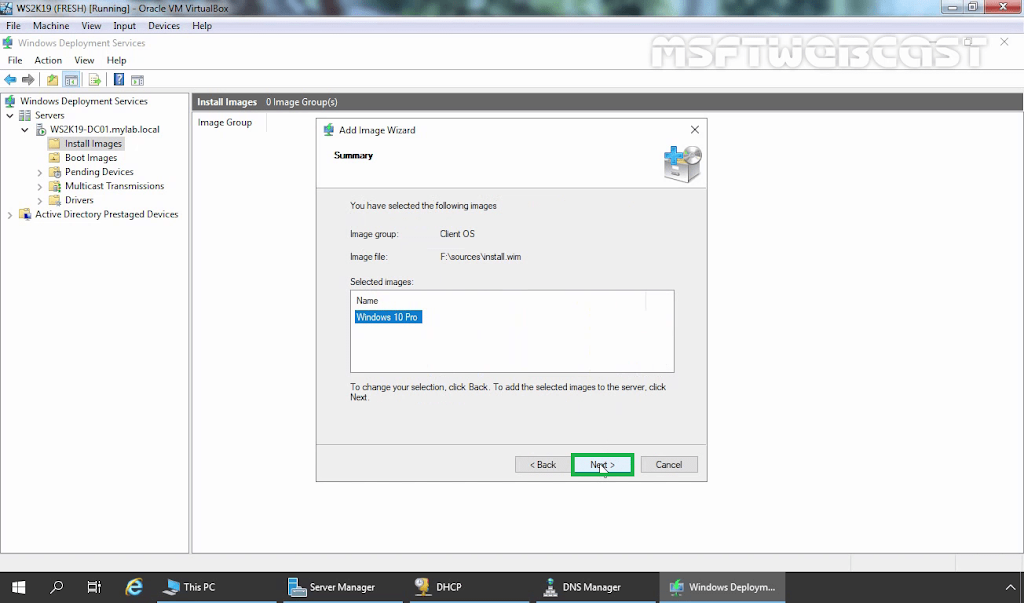Close the Add Image Wizard dialog
1024x603 pixels.
point(695,129)
